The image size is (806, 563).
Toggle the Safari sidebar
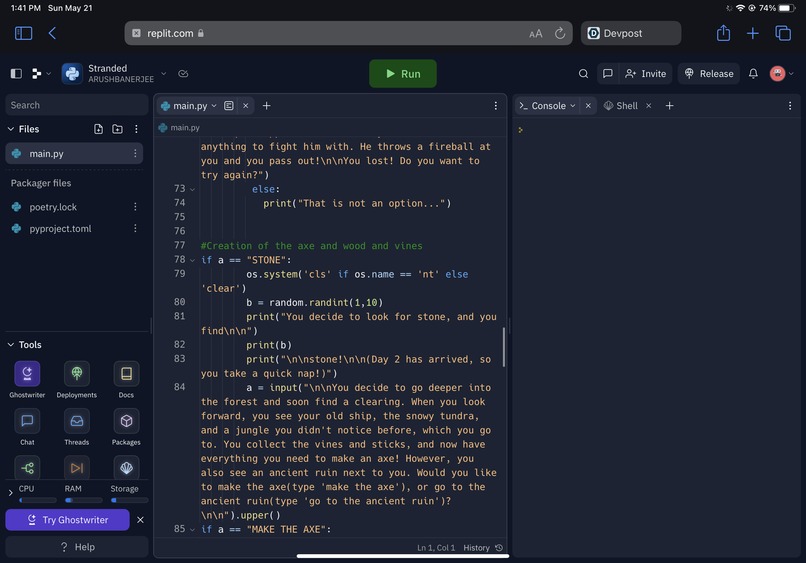tap(23, 33)
